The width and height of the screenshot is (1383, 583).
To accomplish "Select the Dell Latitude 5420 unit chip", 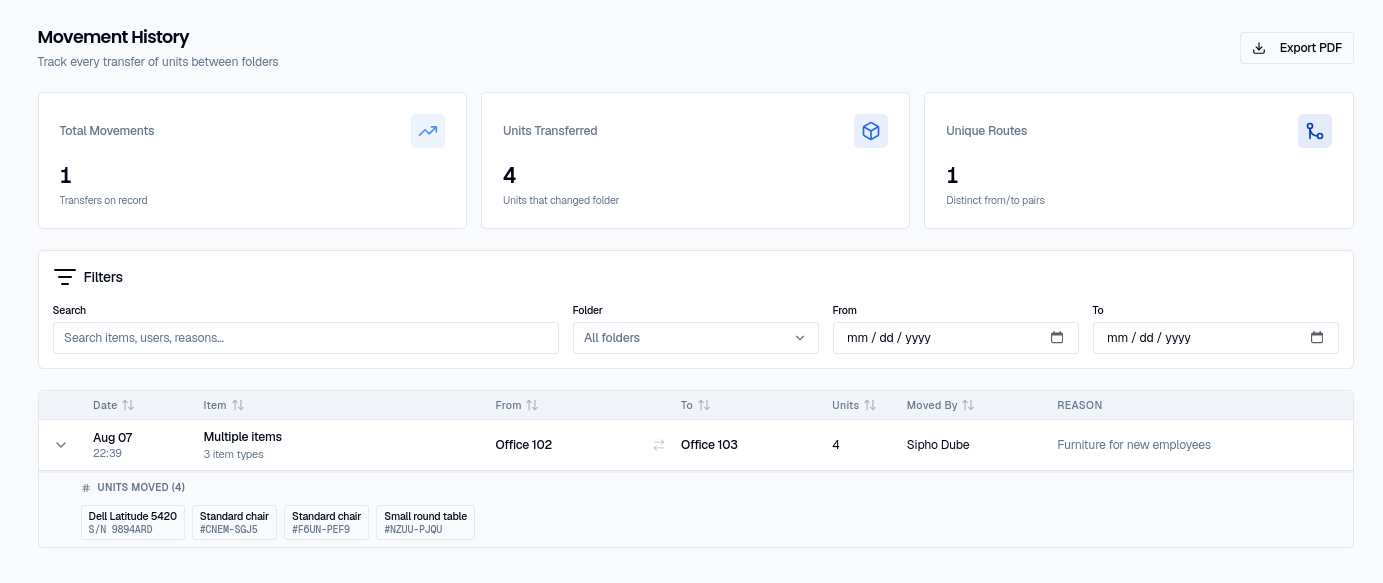I will pyautogui.click(x=133, y=522).
